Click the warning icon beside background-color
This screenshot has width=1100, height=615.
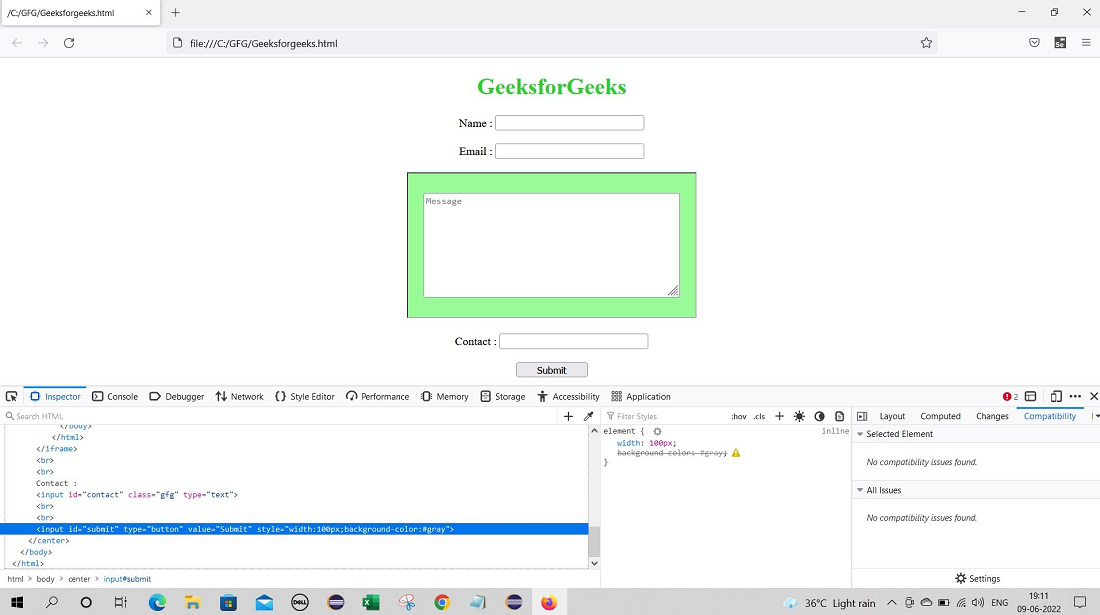pyautogui.click(x=736, y=453)
